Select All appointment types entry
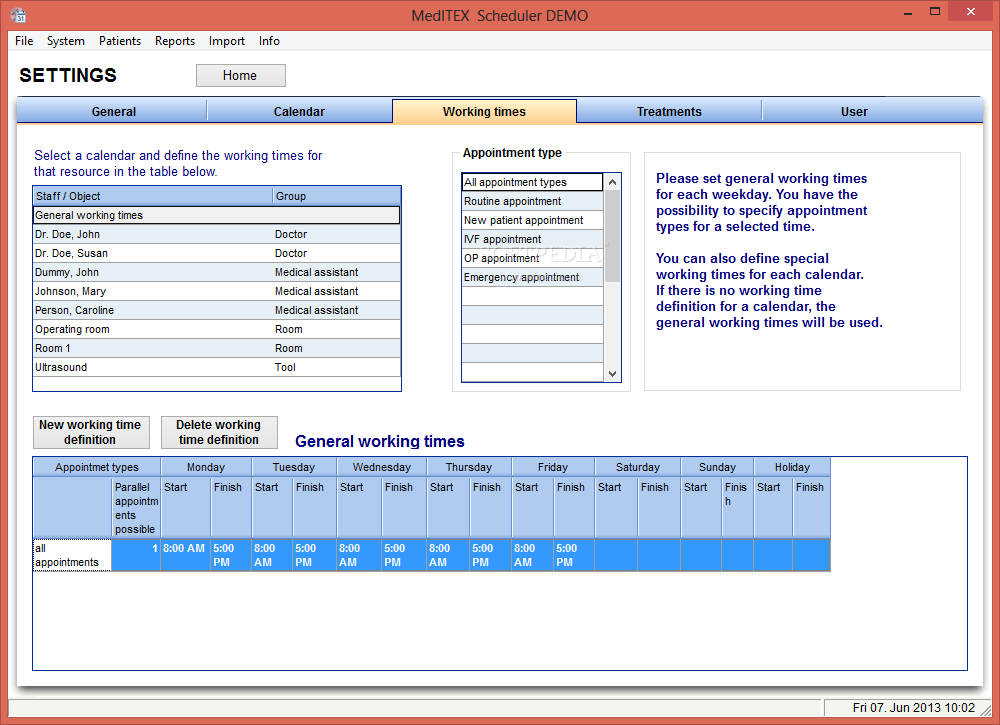Screen dimensions: 1000x725 [532, 182]
